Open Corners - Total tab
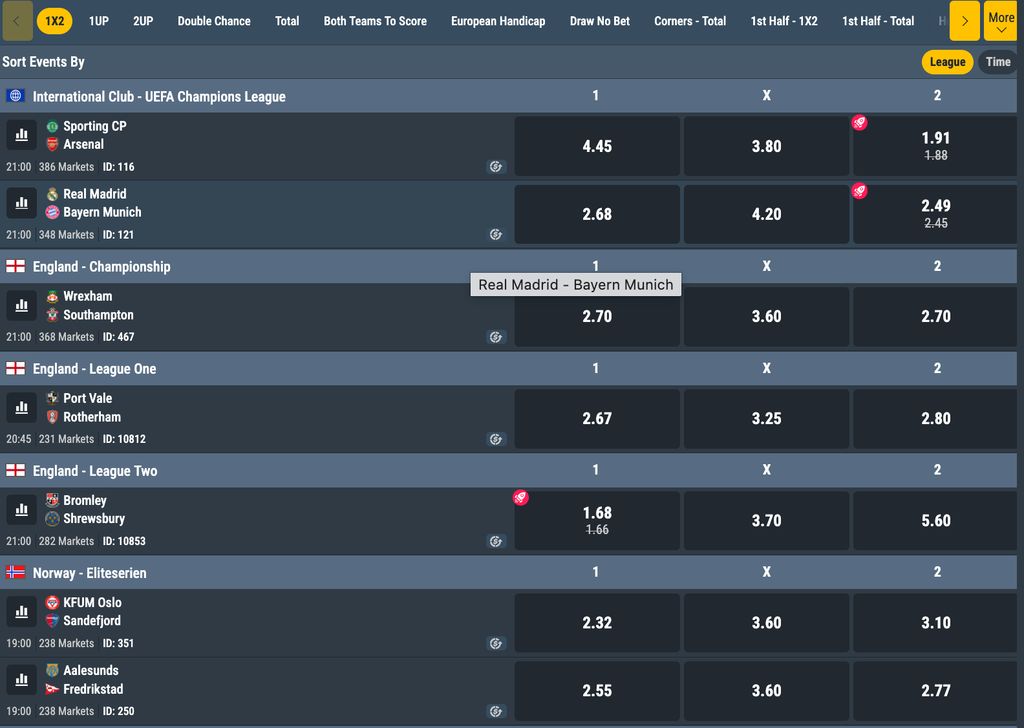The image size is (1024, 728). [x=690, y=21]
